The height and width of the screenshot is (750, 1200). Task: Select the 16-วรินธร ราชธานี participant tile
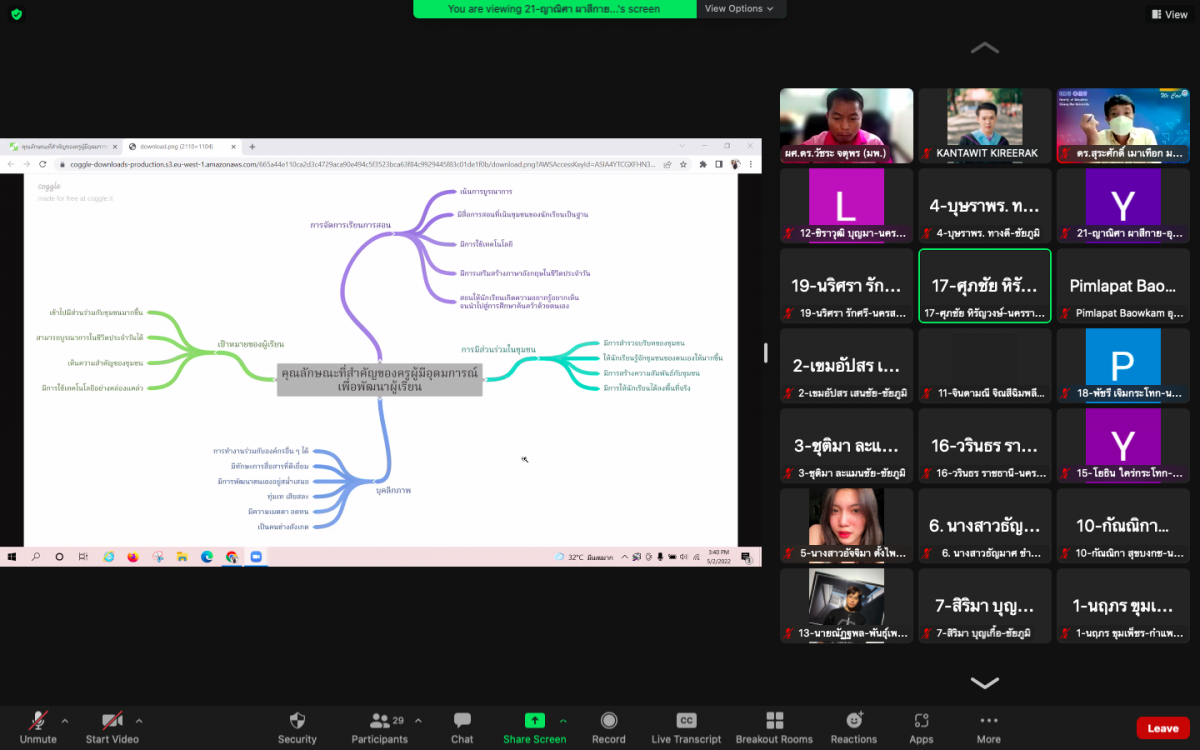[985, 445]
